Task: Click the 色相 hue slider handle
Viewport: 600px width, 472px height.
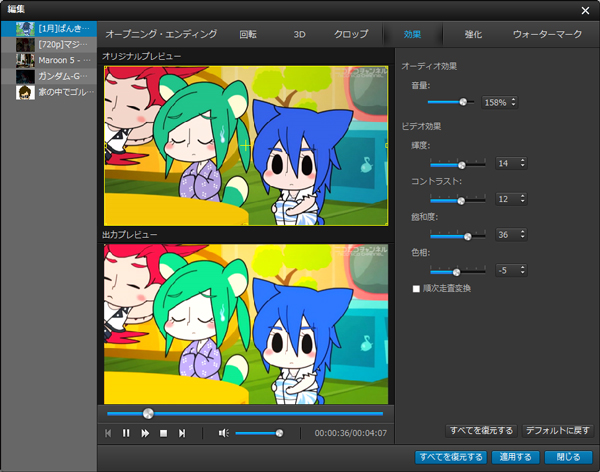Action: tap(456, 272)
